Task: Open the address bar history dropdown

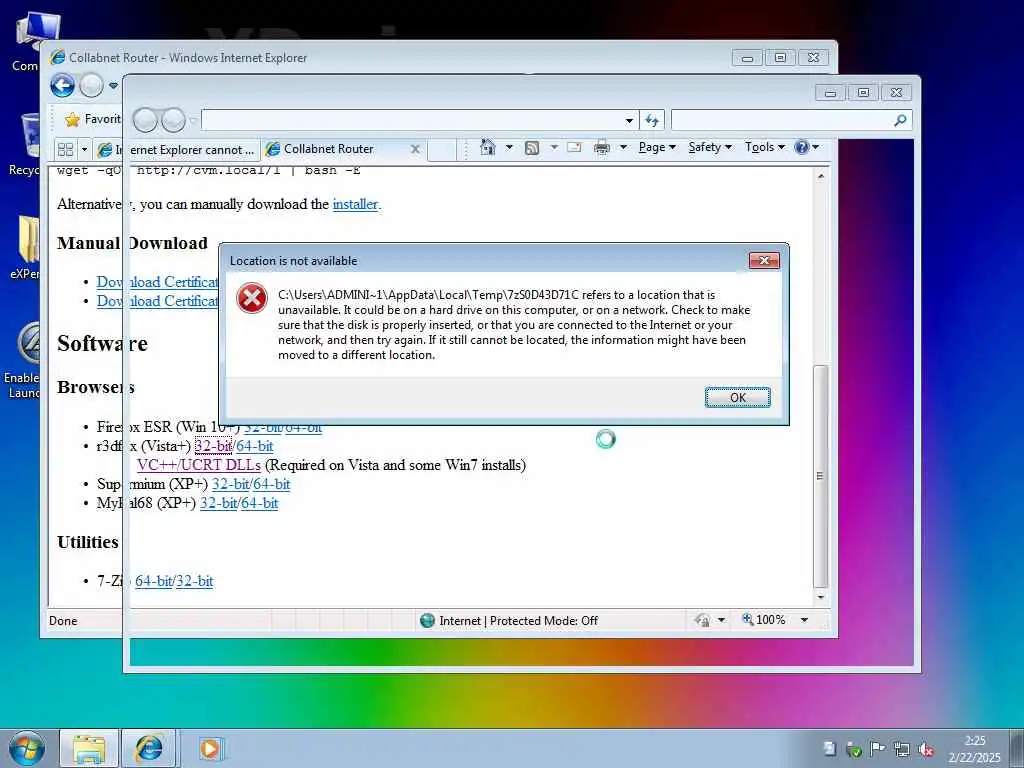Action: tap(630, 120)
